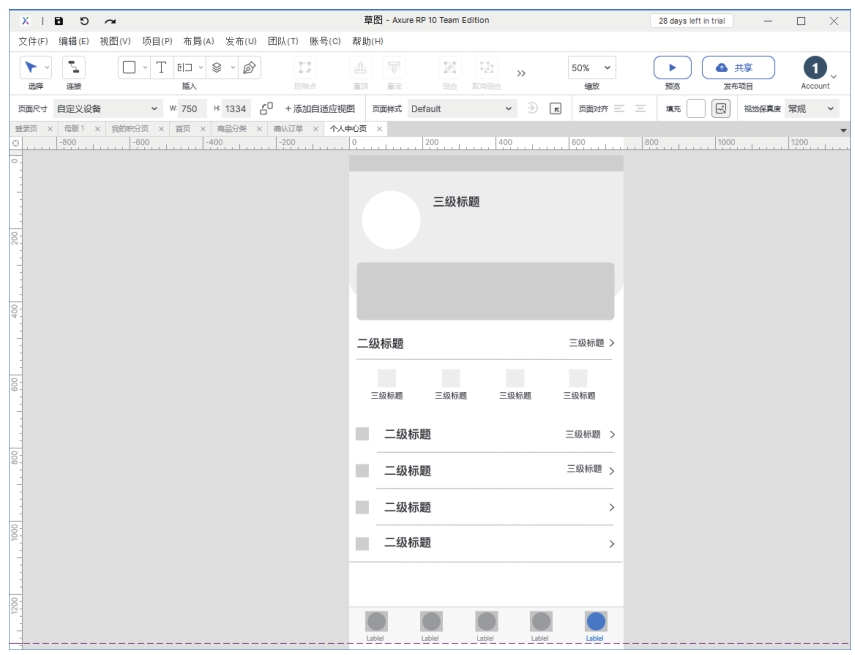Click the rectangle shape tool

pos(129,67)
